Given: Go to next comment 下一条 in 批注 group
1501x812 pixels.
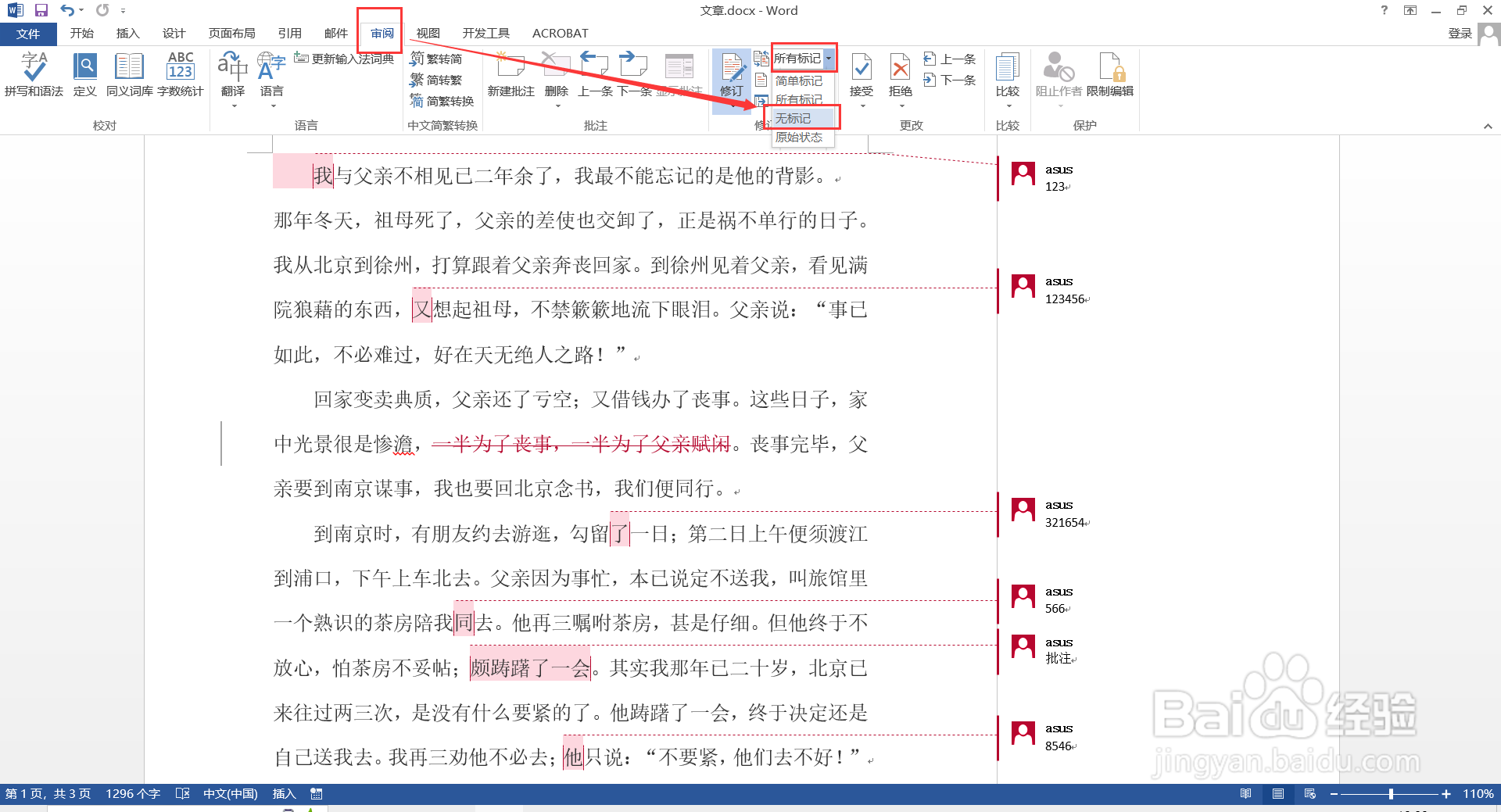Looking at the screenshot, I should click(634, 74).
